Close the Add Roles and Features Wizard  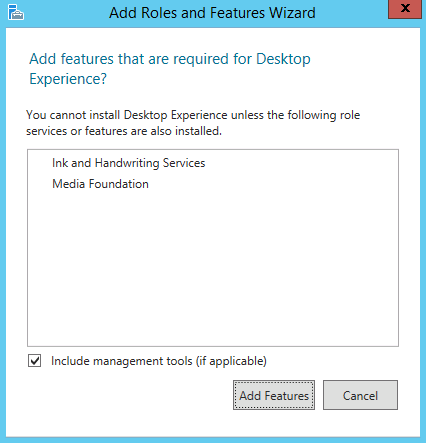tap(405, 9)
